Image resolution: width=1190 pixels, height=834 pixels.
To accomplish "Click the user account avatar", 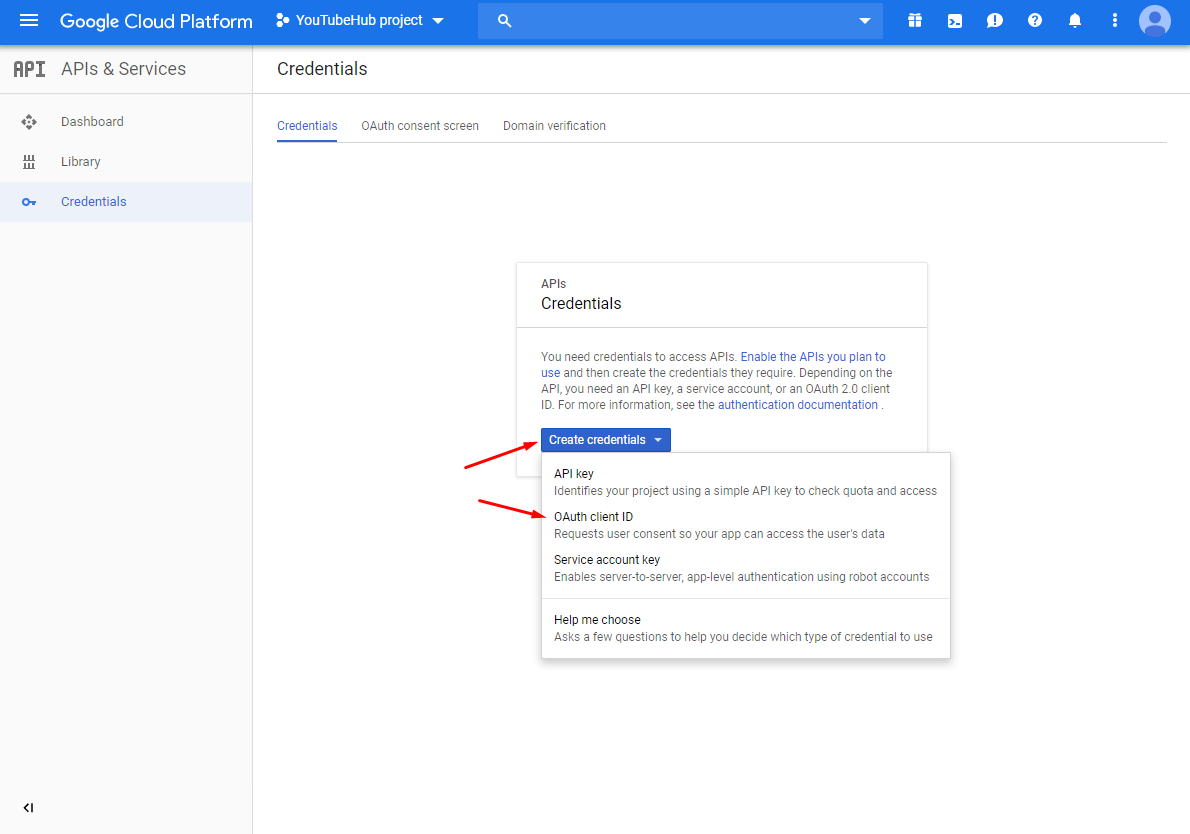I will click(x=1155, y=21).
